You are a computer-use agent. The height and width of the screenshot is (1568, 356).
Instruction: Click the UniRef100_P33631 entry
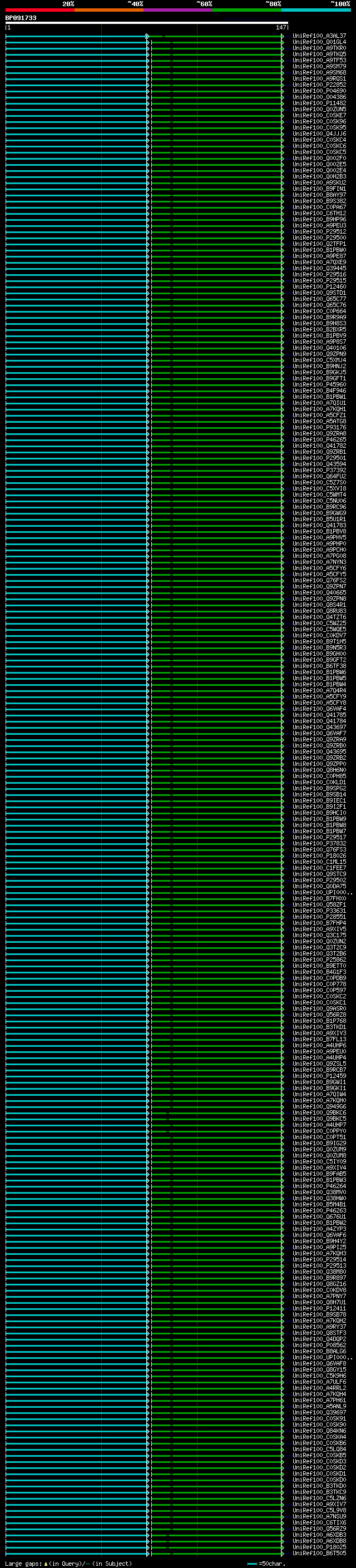tap(319, 911)
